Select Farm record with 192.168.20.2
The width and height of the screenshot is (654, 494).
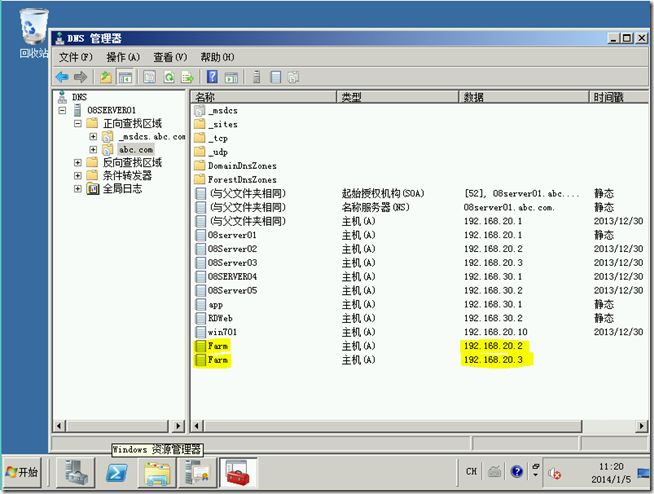pyautogui.click(x=419, y=346)
